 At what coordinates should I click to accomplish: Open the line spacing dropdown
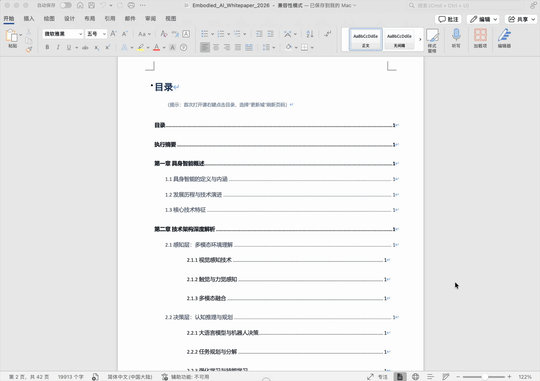[269, 47]
